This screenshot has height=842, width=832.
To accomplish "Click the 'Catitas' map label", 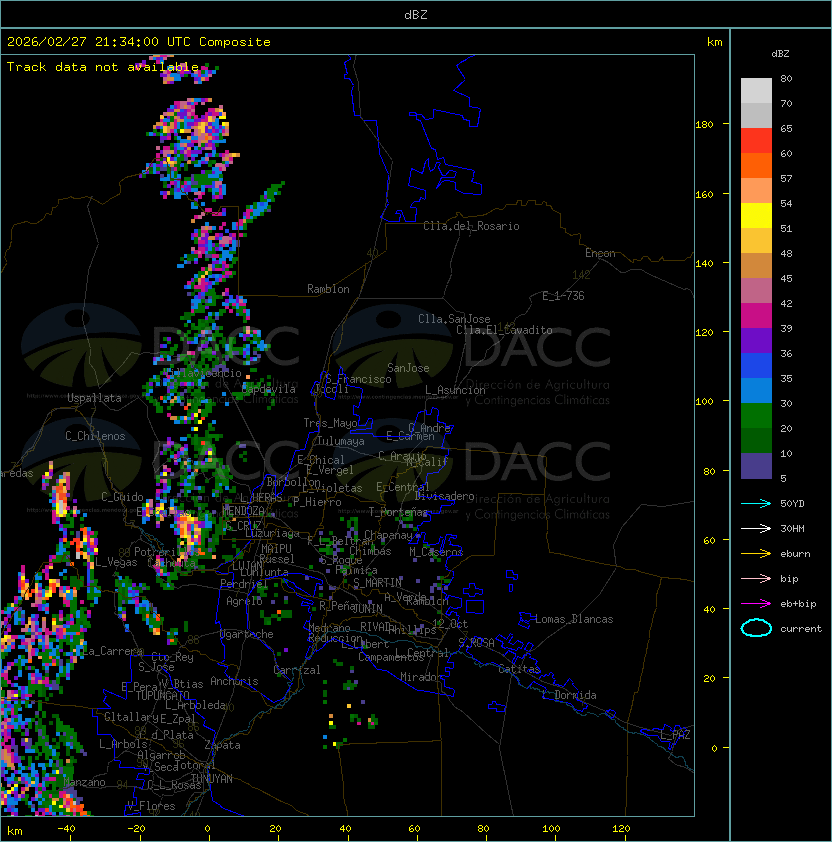I will point(519,669).
